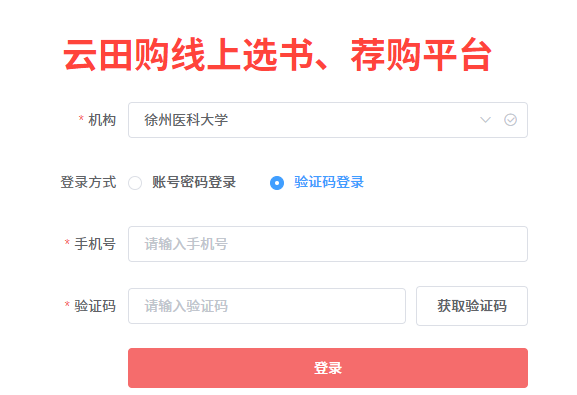Click the check-circle validation icon in 机构 field
Viewport: 577px width, 395px height.
click(510, 120)
